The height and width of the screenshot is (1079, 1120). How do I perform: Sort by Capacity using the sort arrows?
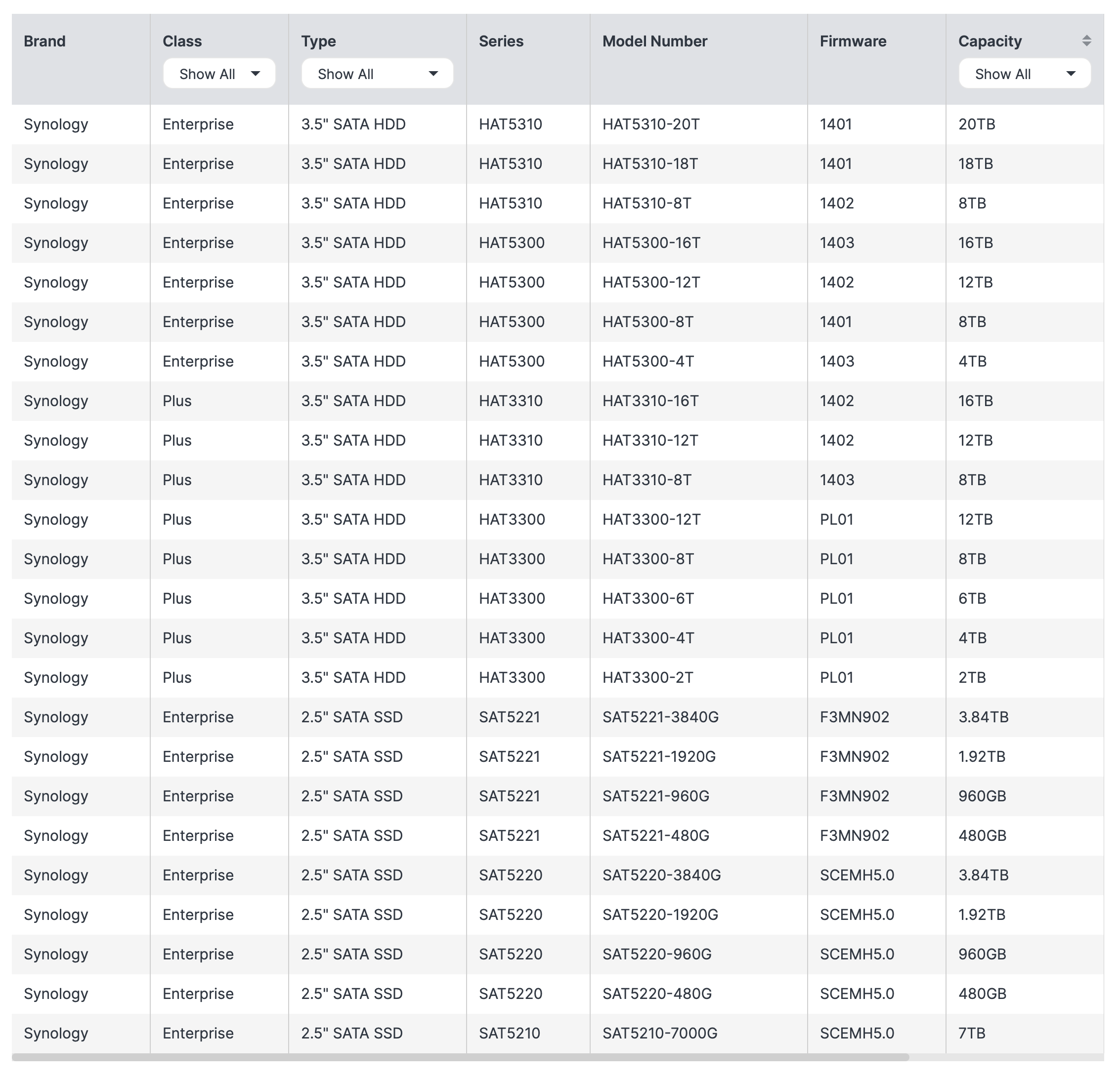coord(1086,41)
